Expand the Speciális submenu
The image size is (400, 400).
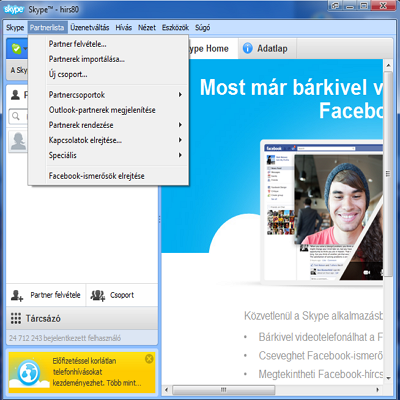pyautogui.click(x=109, y=155)
